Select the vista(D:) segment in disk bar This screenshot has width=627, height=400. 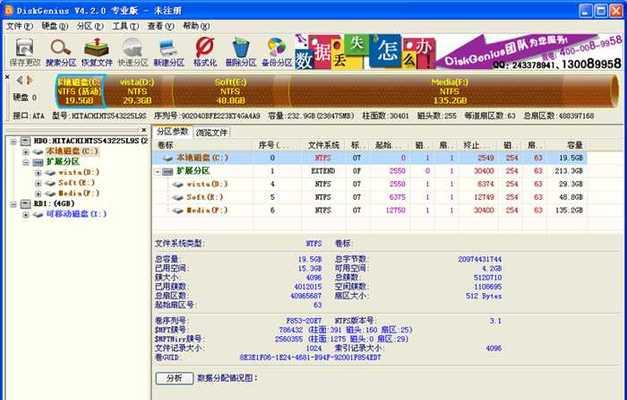click(137, 91)
